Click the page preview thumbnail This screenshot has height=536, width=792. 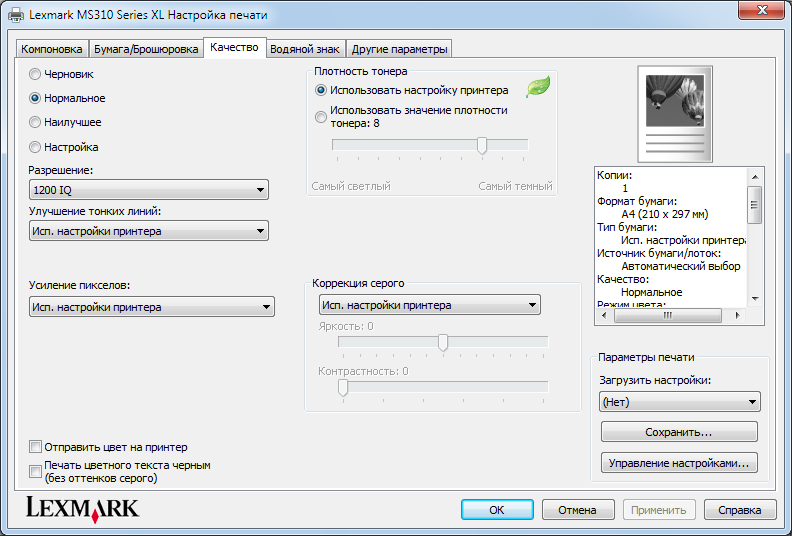pyautogui.click(x=675, y=114)
